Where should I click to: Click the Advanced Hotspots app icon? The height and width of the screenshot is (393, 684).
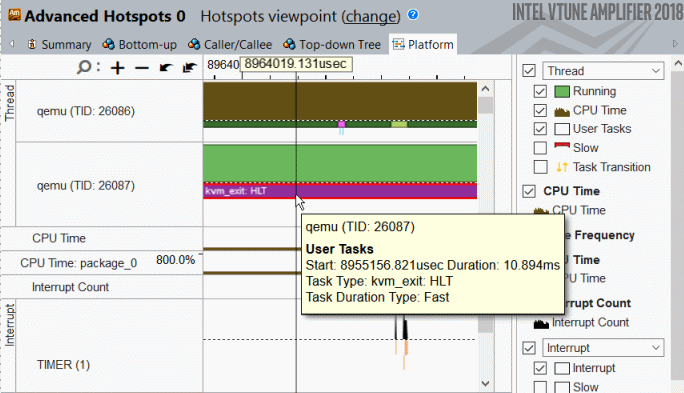pos(14,15)
